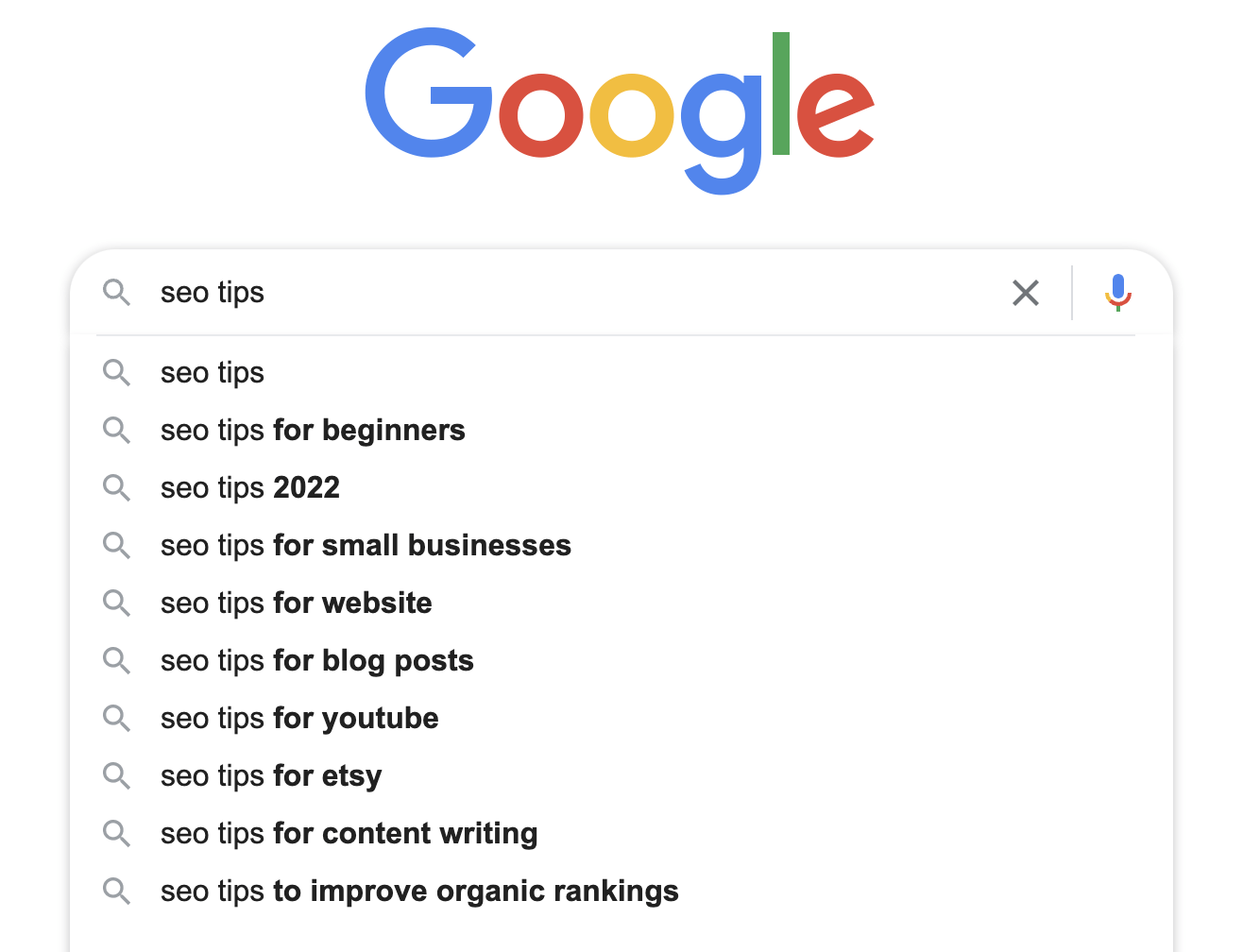Click the search icon beside 'seo tips for beginners'

117,430
